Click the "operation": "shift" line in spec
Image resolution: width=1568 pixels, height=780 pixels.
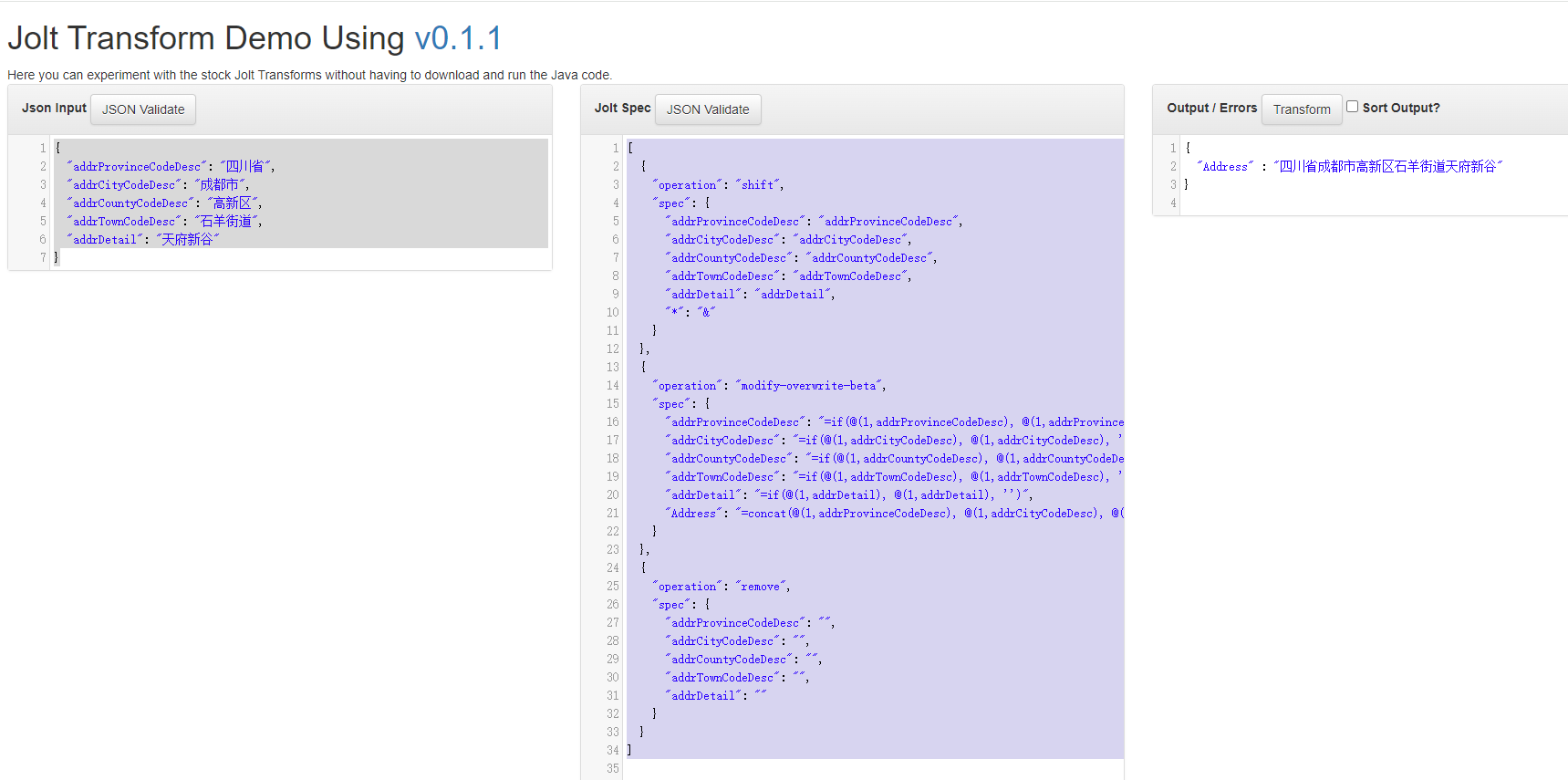(718, 184)
